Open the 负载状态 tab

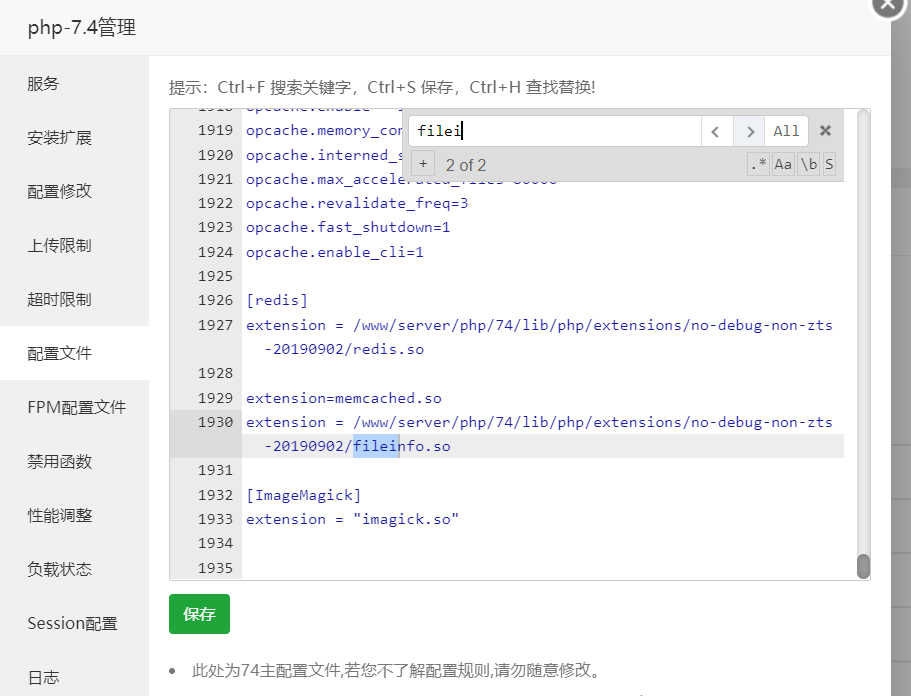click(74, 569)
